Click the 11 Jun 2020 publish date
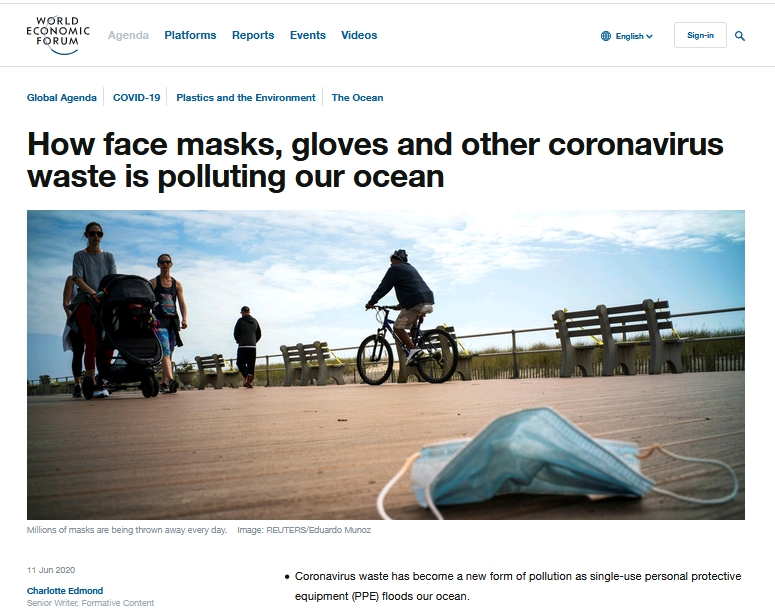The width and height of the screenshot is (775, 613). tap(51, 570)
